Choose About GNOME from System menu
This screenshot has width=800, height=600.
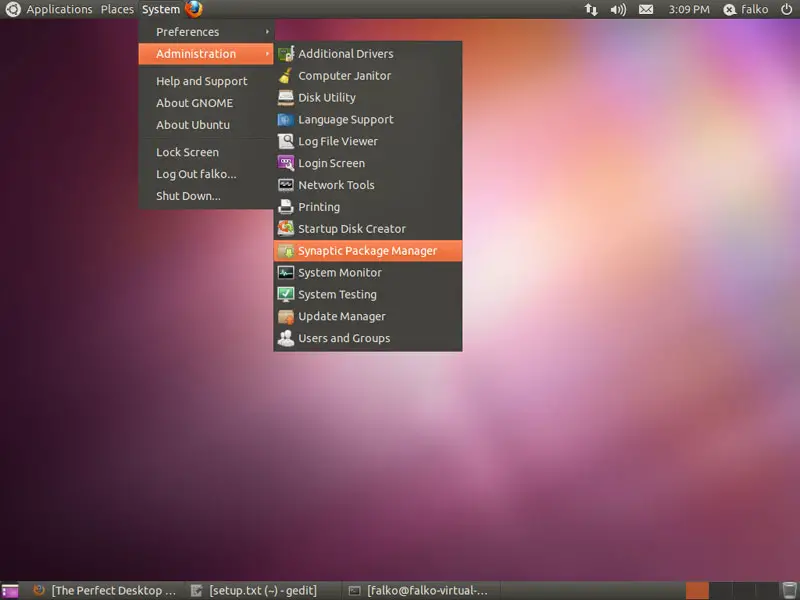tap(194, 103)
